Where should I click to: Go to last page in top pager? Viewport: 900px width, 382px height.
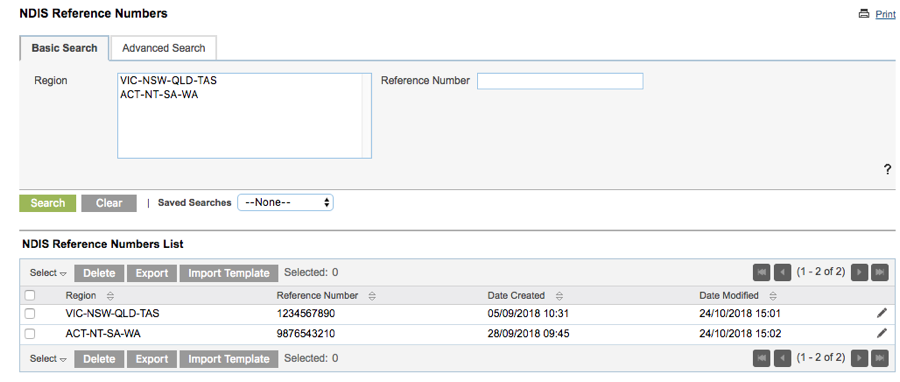[x=880, y=272]
